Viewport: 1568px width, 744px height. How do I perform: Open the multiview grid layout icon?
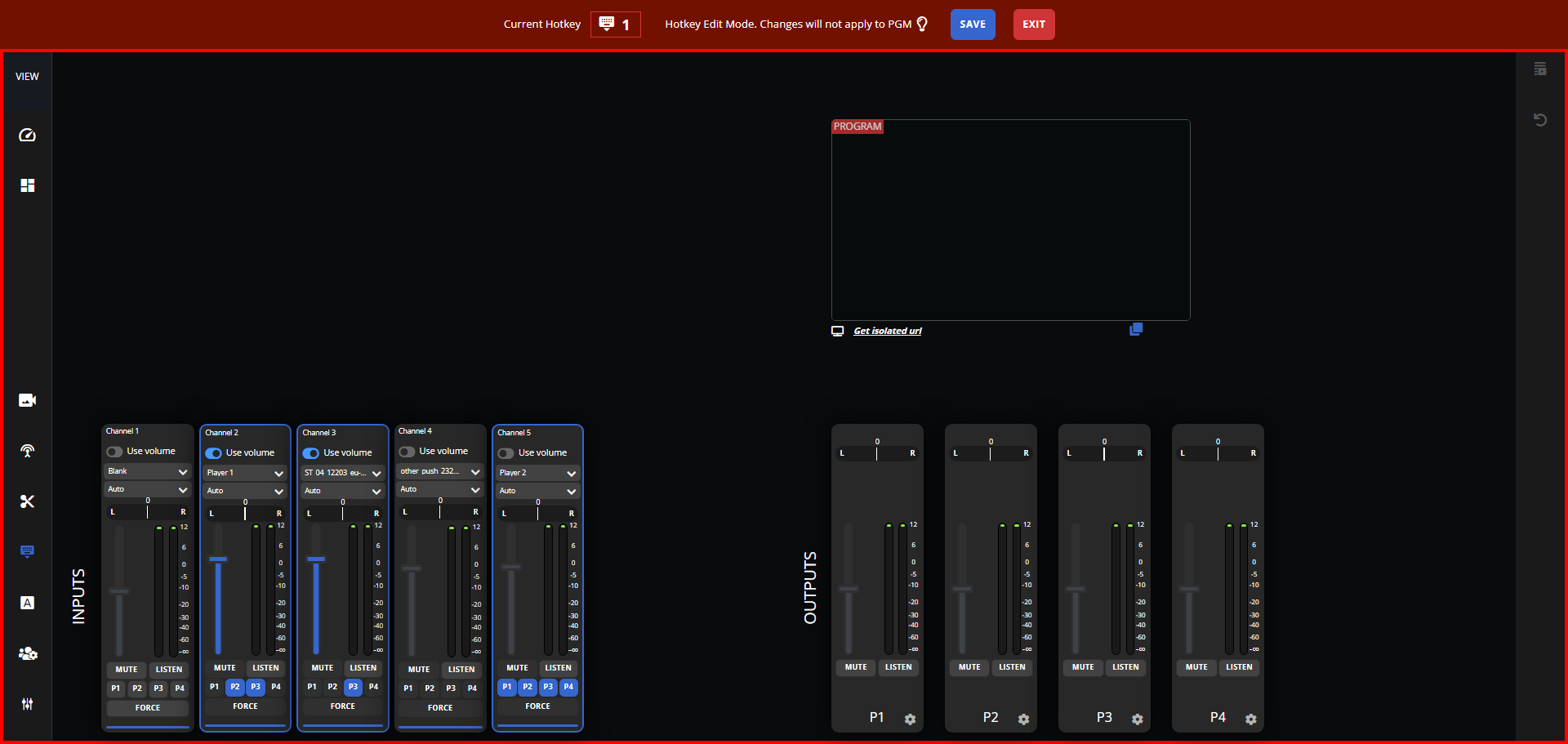[x=27, y=185]
